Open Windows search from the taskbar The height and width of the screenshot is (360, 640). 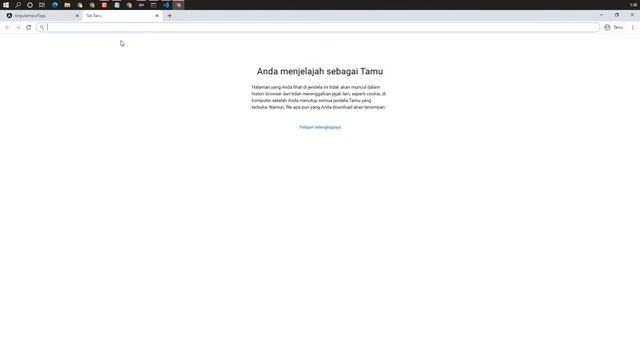click(x=18, y=5)
